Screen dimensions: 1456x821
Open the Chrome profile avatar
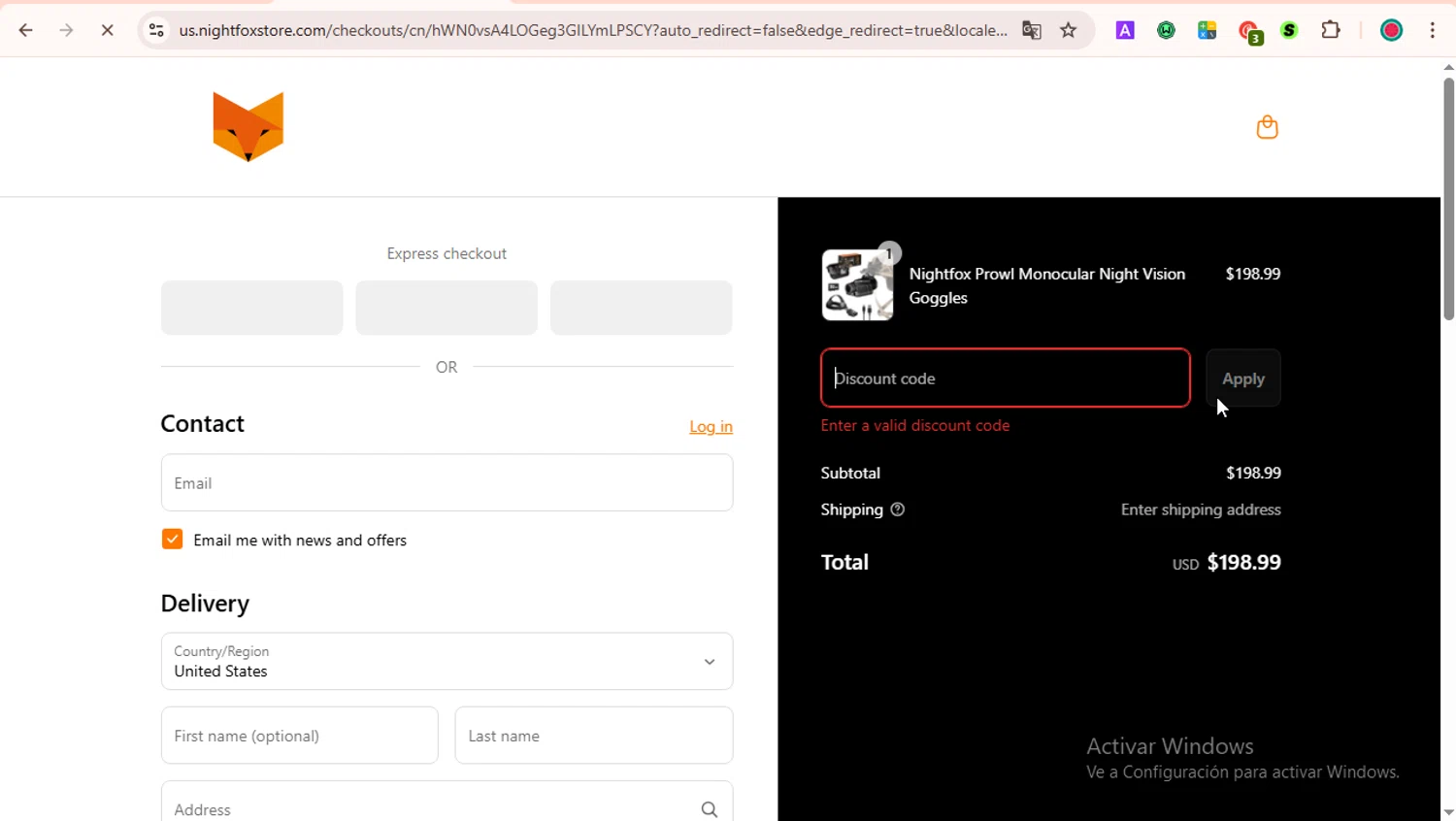(x=1391, y=30)
